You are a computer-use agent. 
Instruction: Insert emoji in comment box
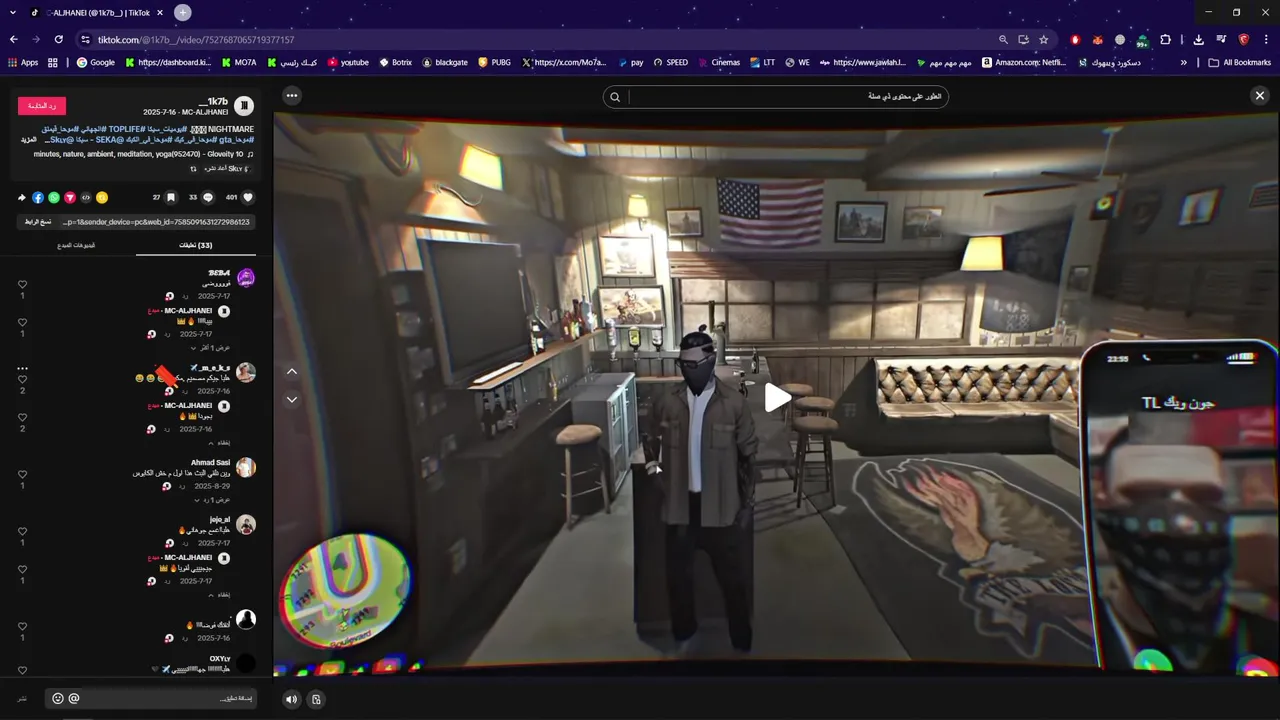pyautogui.click(x=57, y=699)
